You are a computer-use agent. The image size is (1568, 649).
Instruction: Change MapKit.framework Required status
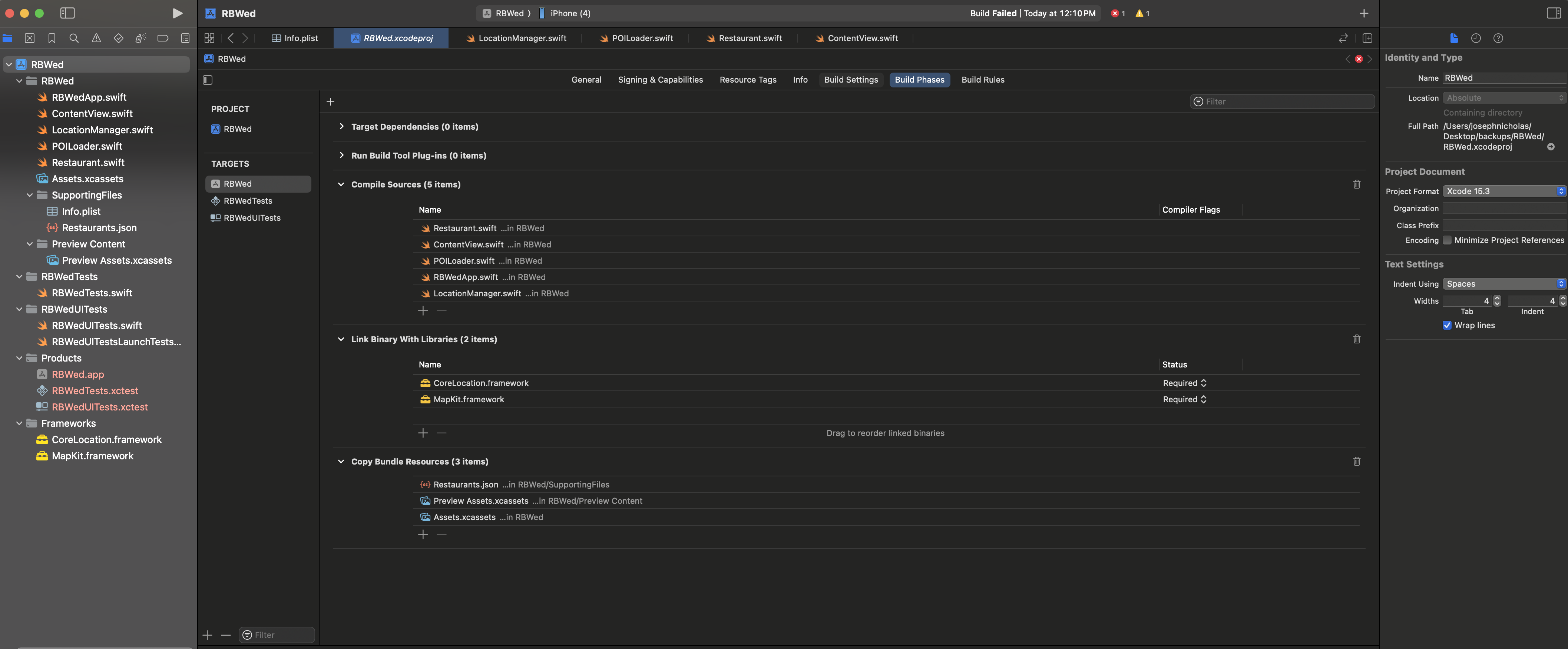(1184, 400)
